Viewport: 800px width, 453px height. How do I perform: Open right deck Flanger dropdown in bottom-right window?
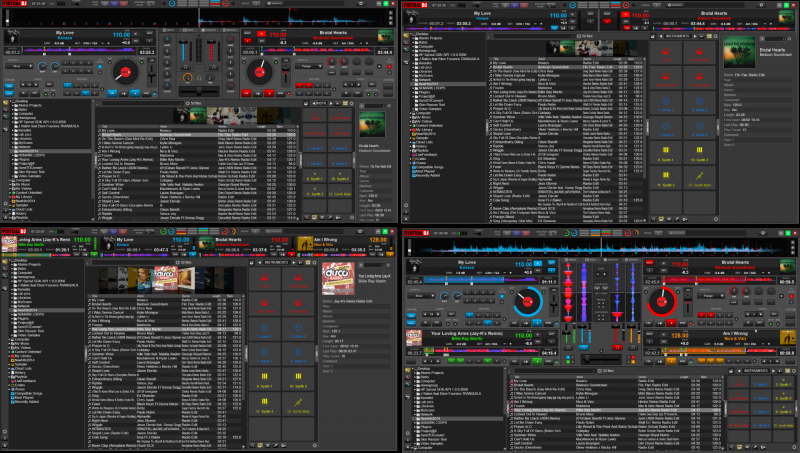click(710, 295)
